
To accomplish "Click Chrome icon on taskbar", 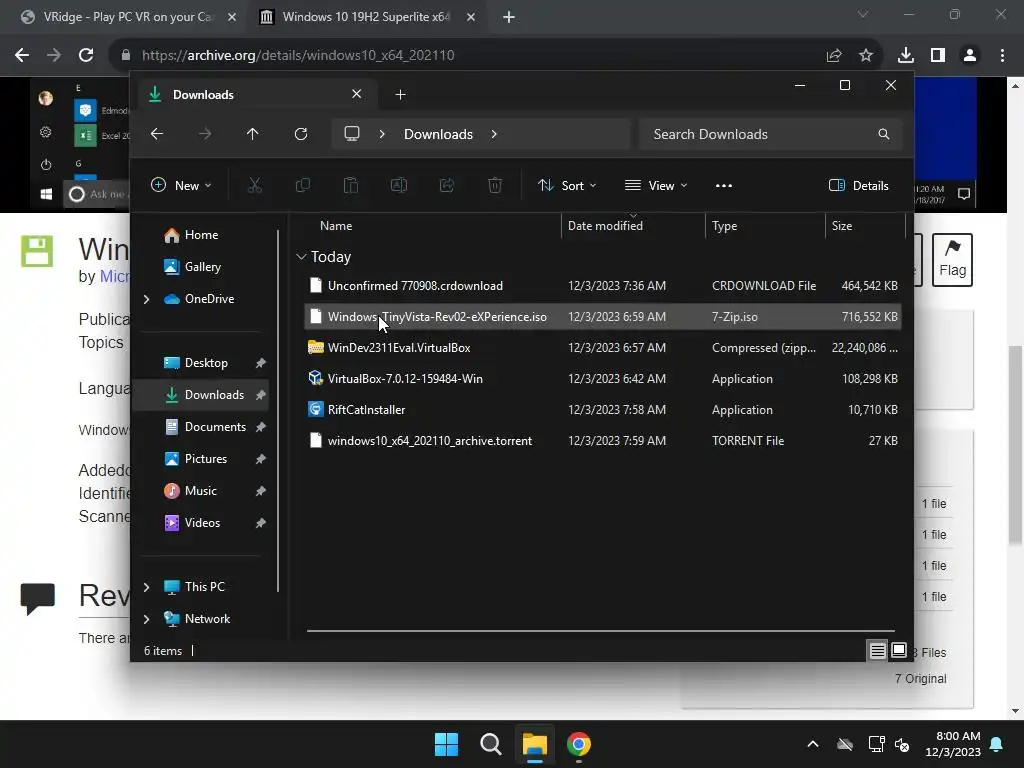I will tap(579, 744).
